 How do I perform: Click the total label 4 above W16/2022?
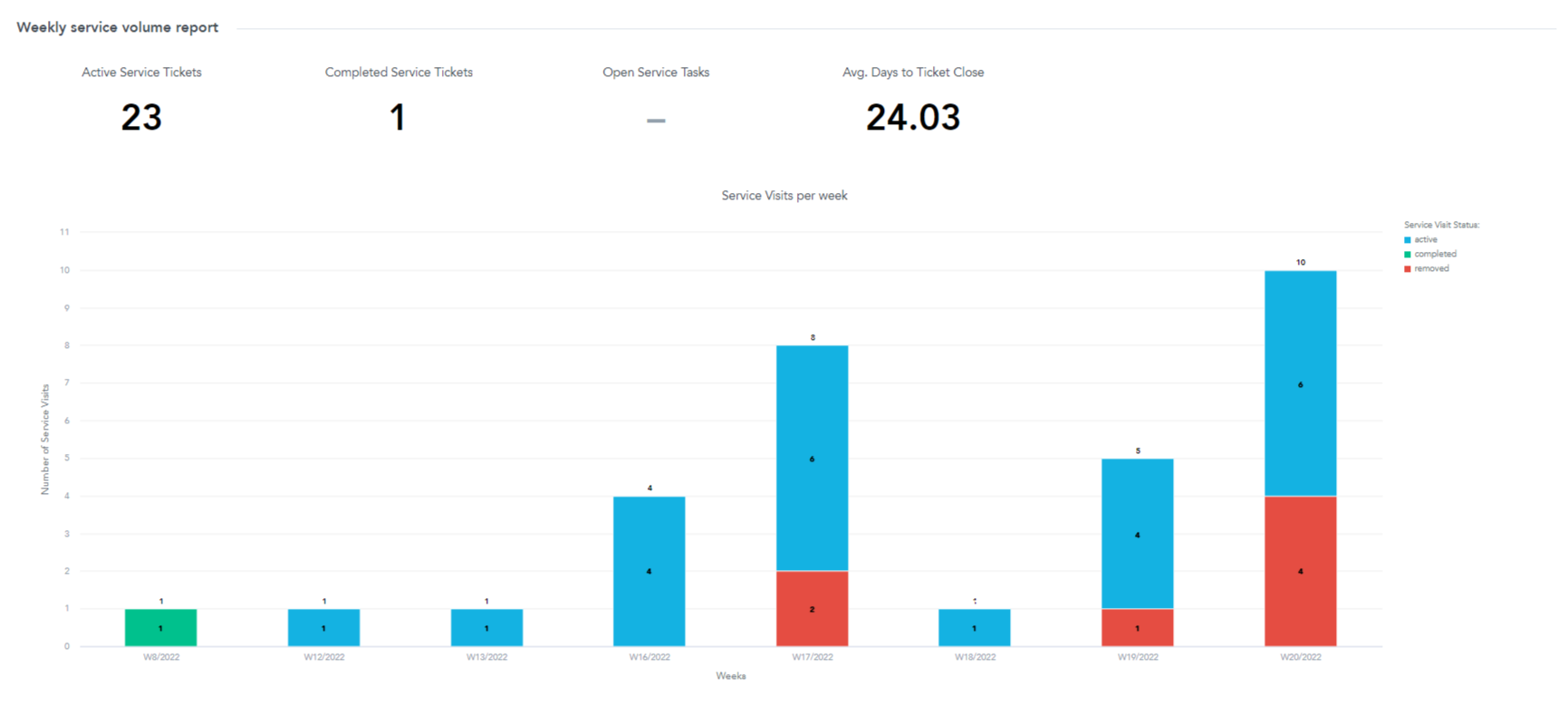tap(649, 488)
